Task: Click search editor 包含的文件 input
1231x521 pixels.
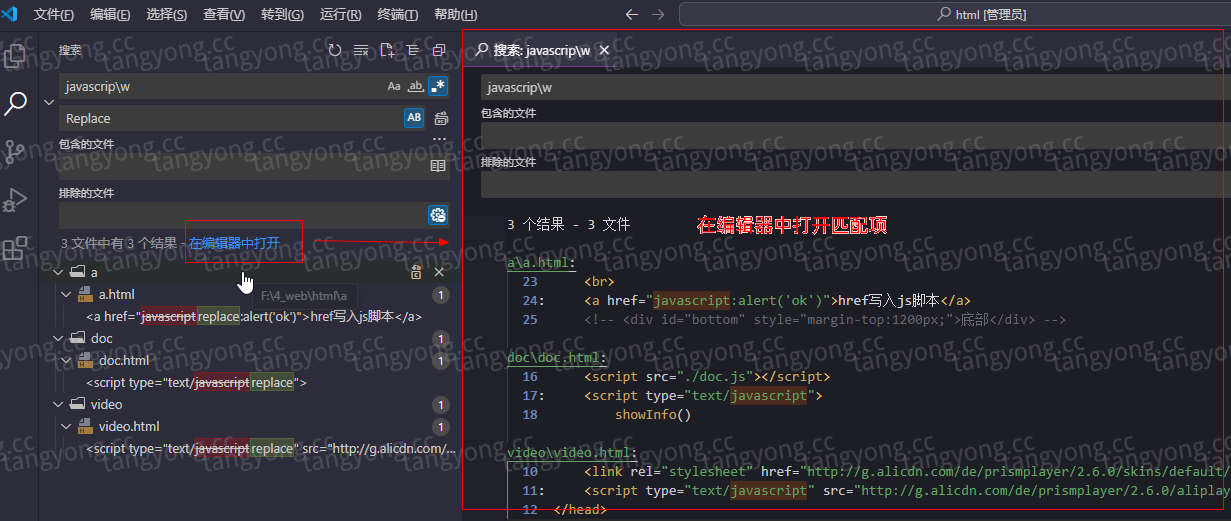Action: coord(855,135)
